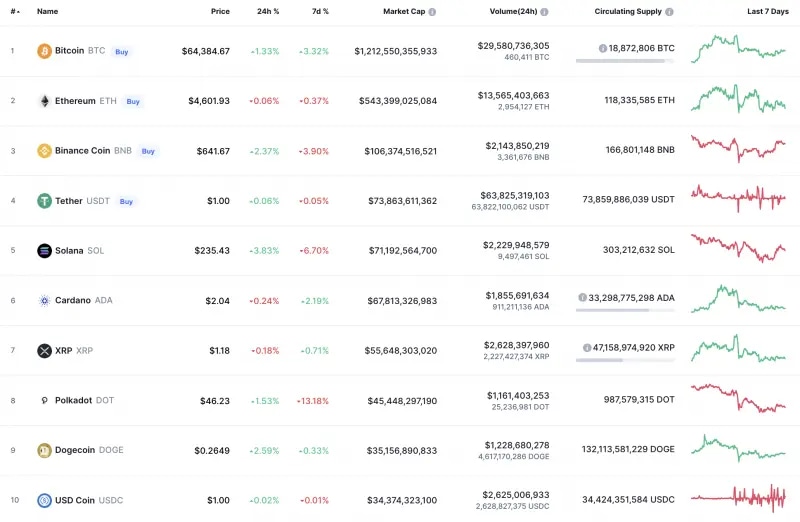Sort by the 24h % column header
Screen dimensions: 800x522
[268, 12]
